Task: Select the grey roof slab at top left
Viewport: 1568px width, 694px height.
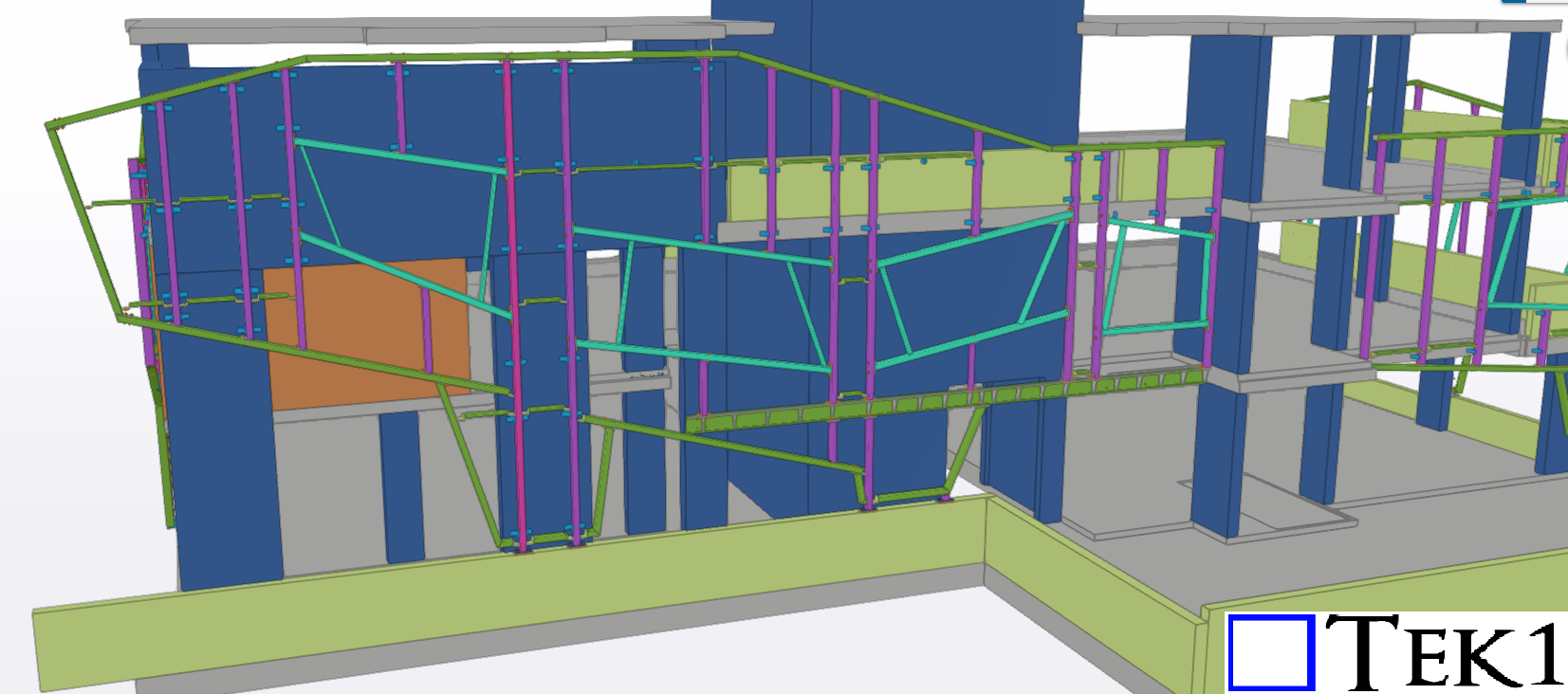Action: pyautogui.click(x=450, y=31)
